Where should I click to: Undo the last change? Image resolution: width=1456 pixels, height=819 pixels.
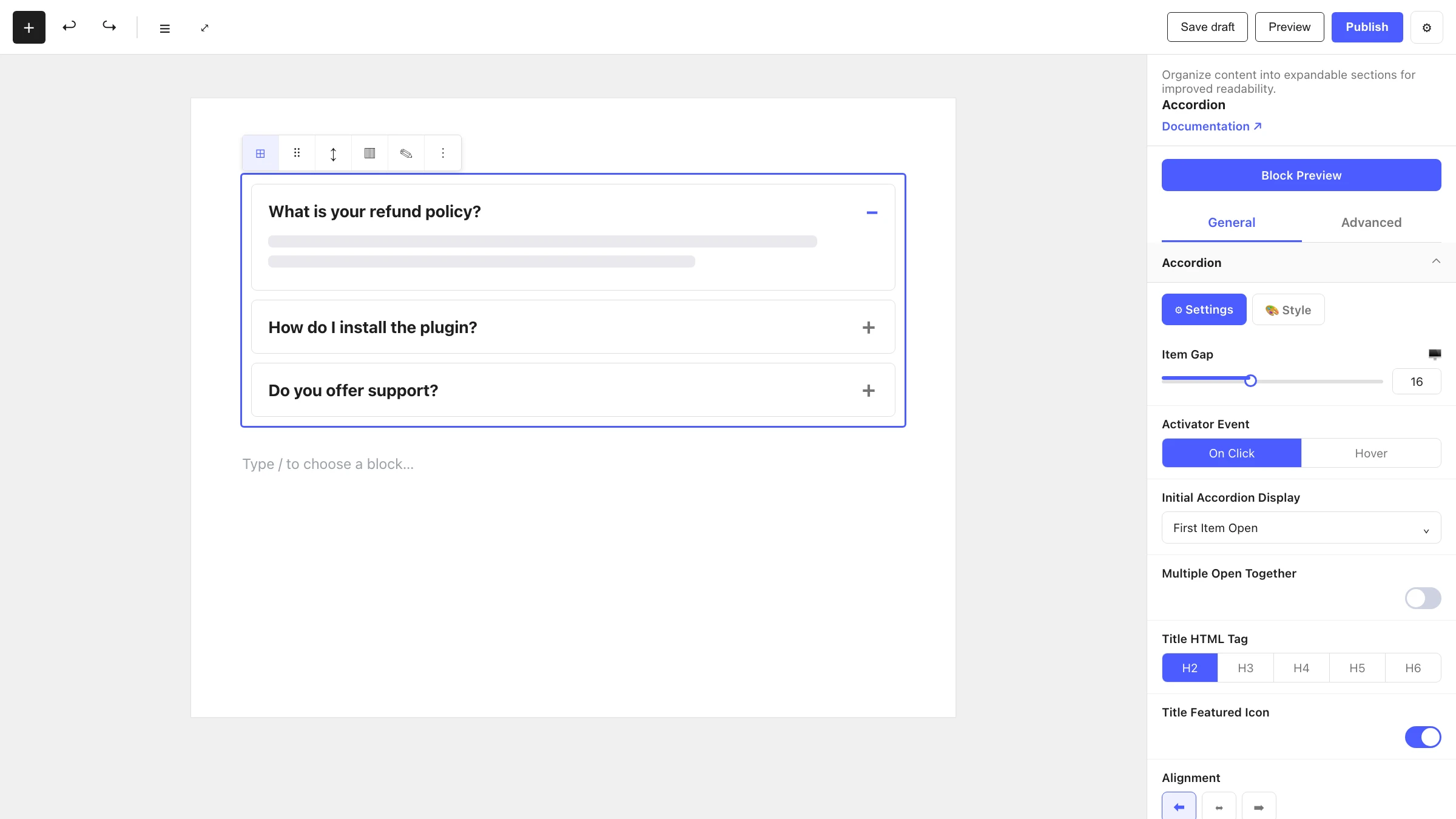(69, 27)
